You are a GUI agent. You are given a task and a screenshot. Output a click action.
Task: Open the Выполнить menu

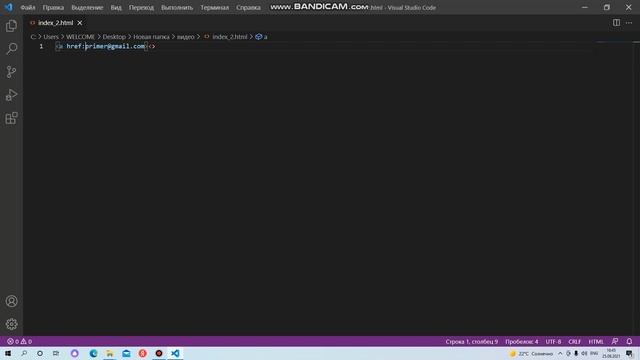[x=177, y=7]
